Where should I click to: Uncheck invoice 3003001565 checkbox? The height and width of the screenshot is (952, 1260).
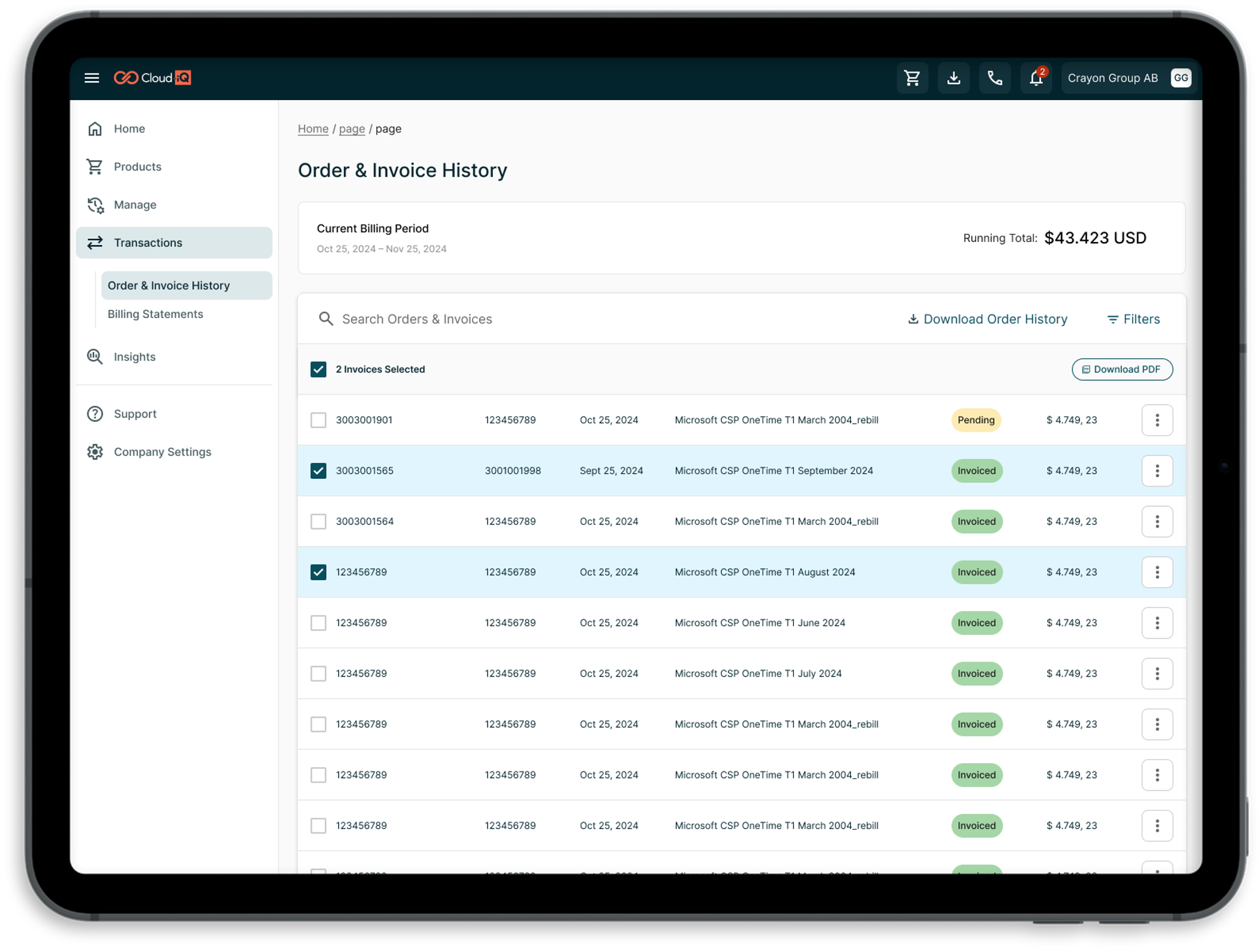coord(319,471)
